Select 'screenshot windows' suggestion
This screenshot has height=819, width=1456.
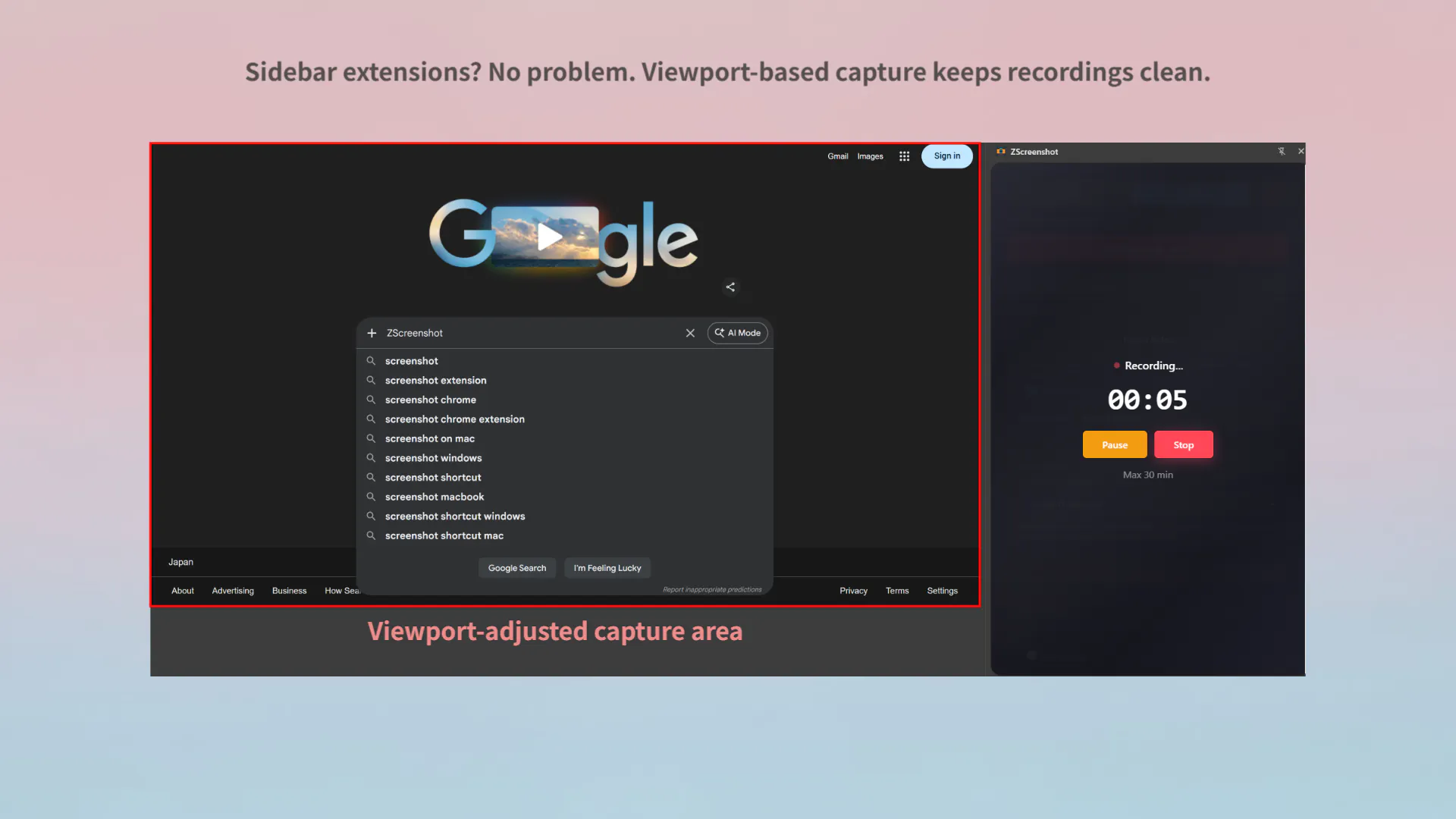coord(564,458)
